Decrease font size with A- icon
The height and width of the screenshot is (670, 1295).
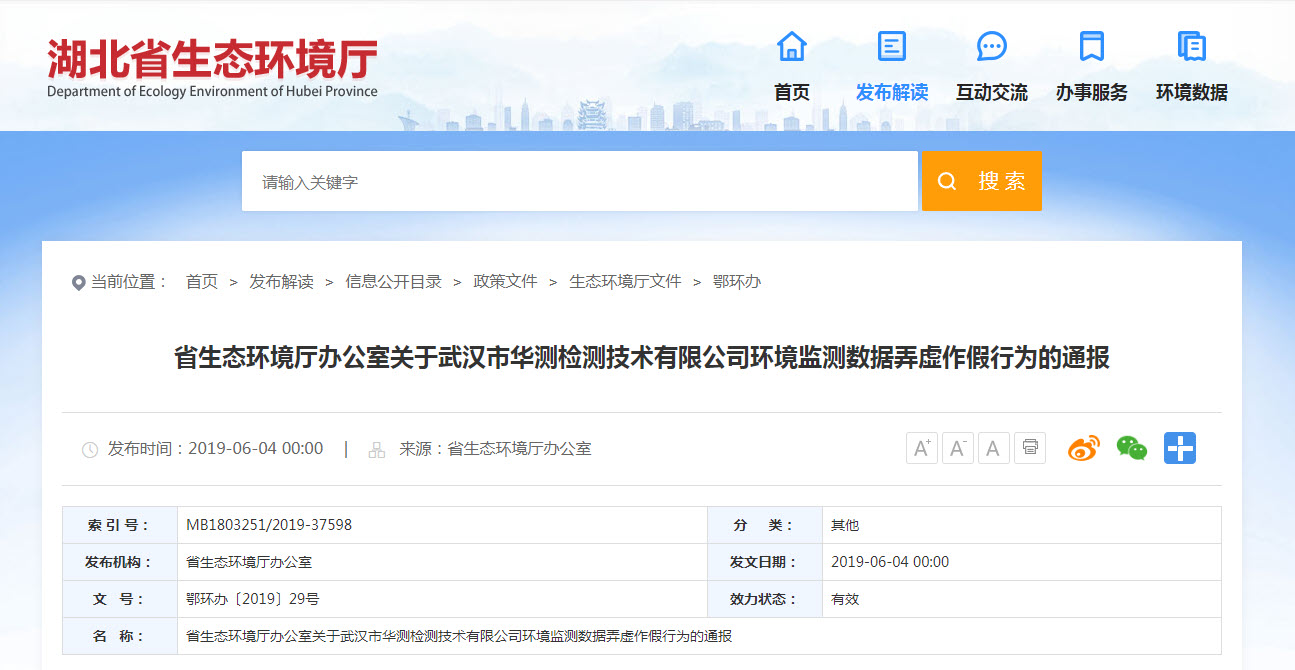957,449
